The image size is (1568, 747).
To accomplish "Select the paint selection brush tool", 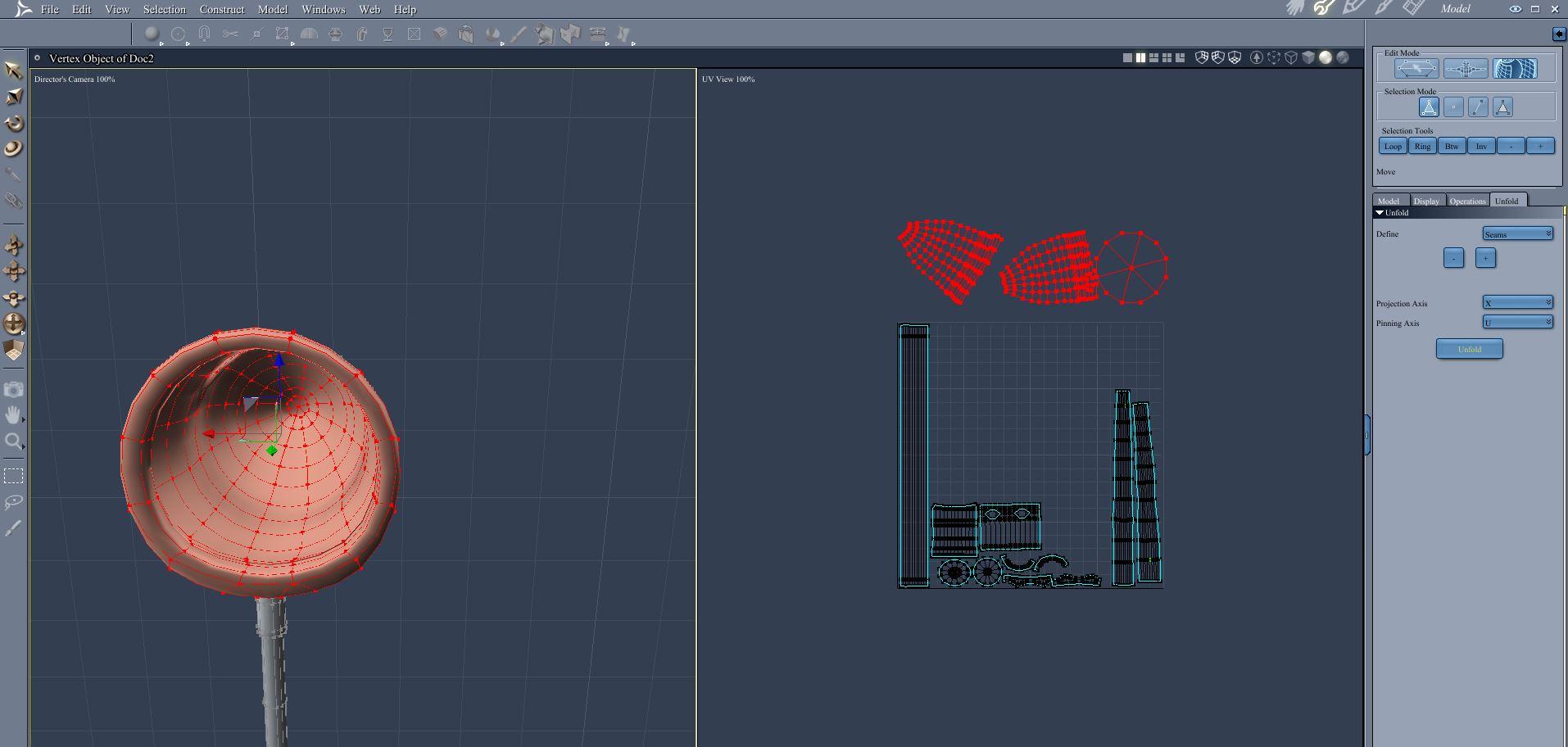I will pos(14,528).
